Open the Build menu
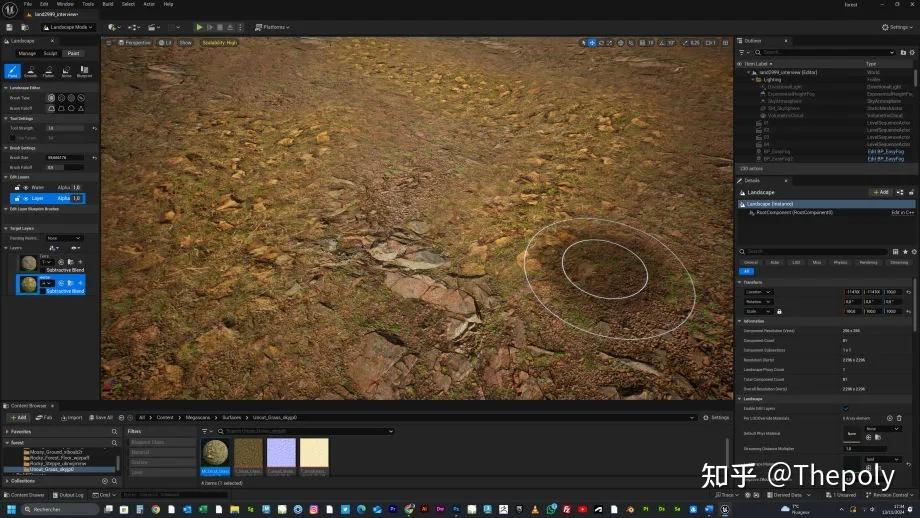The image size is (920, 518). [108, 4]
